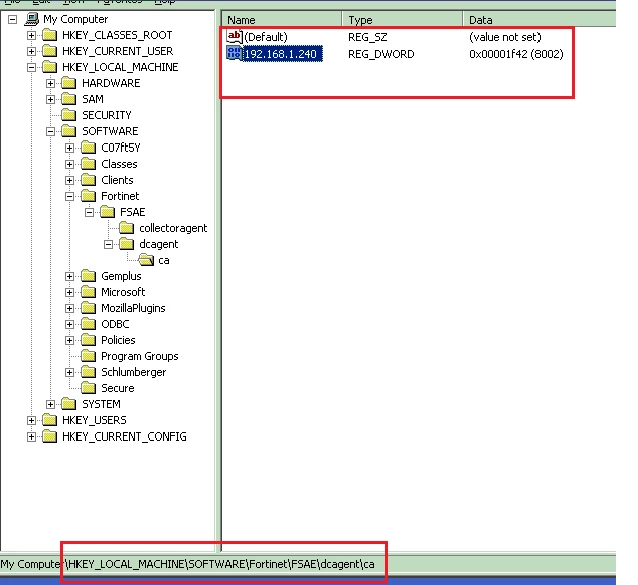Click the Policies folder icon
The image size is (638, 585).
[x=88, y=340]
